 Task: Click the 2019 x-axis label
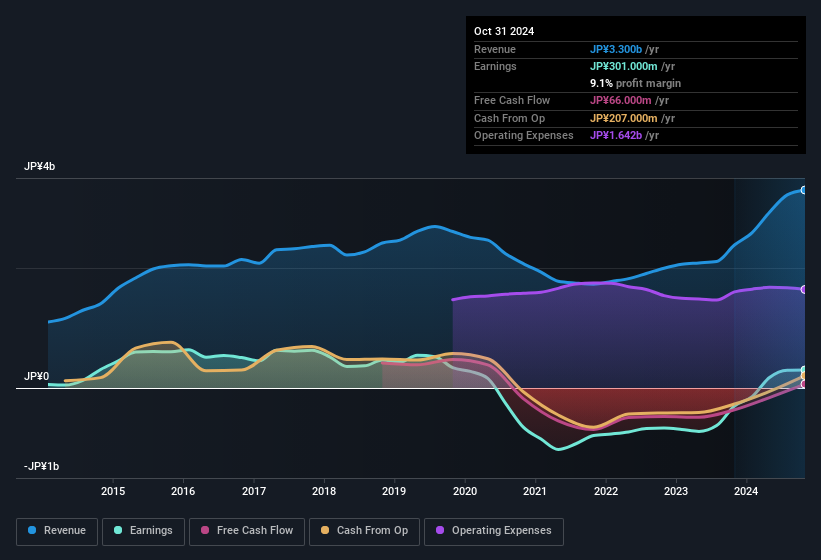pyautogui.click(x=394, y=491)
